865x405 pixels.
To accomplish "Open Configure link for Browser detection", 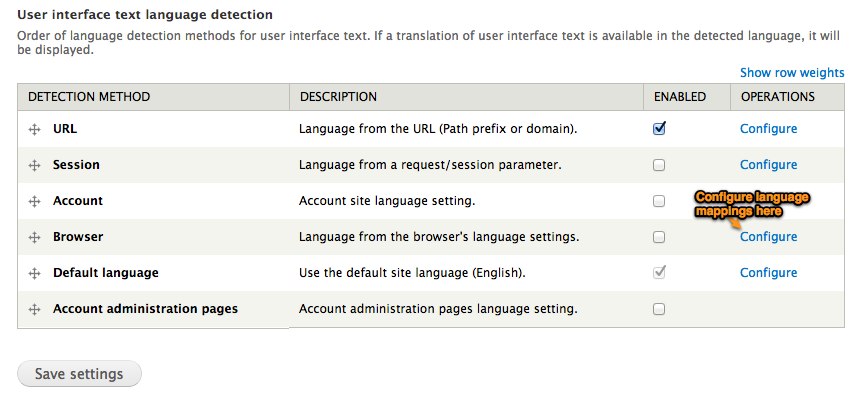I will tap(768, 237).
